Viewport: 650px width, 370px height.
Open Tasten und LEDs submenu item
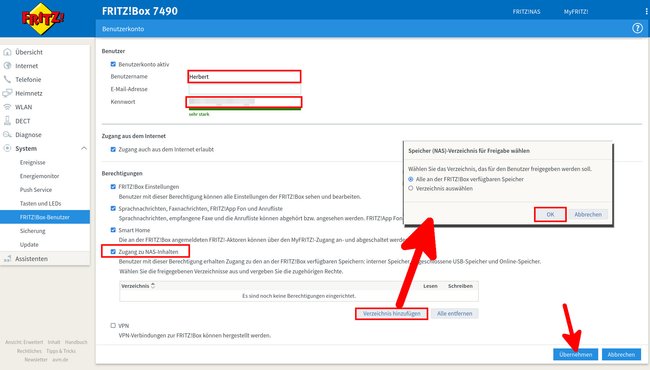click(41, 203)
